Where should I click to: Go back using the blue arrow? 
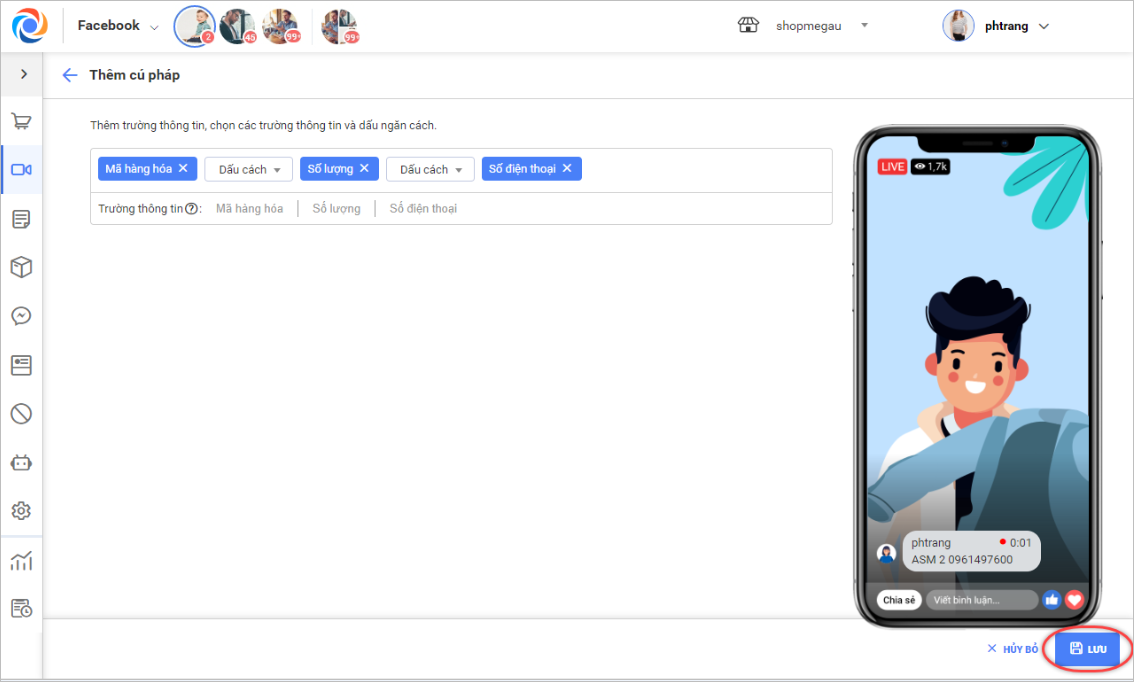pos(69,75)
